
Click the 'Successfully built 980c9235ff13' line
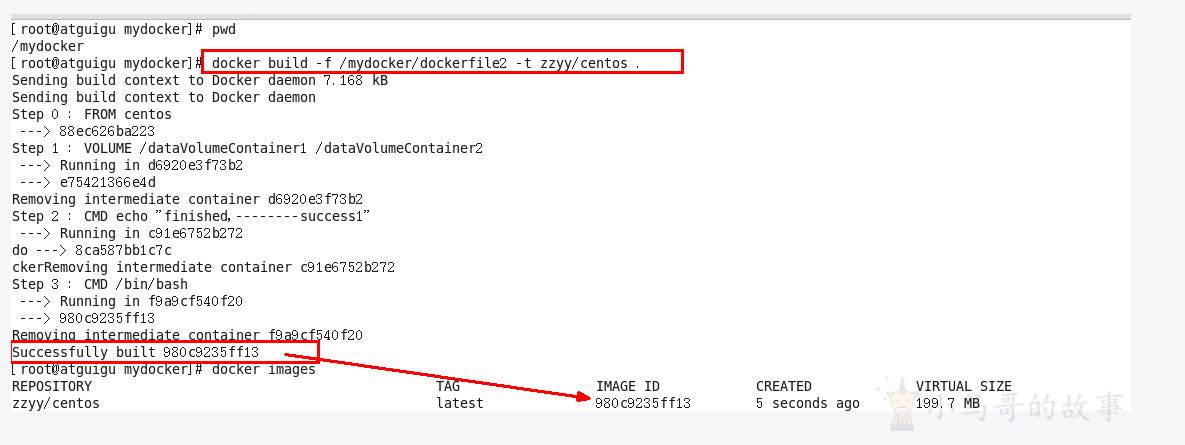tap(135, 352)
